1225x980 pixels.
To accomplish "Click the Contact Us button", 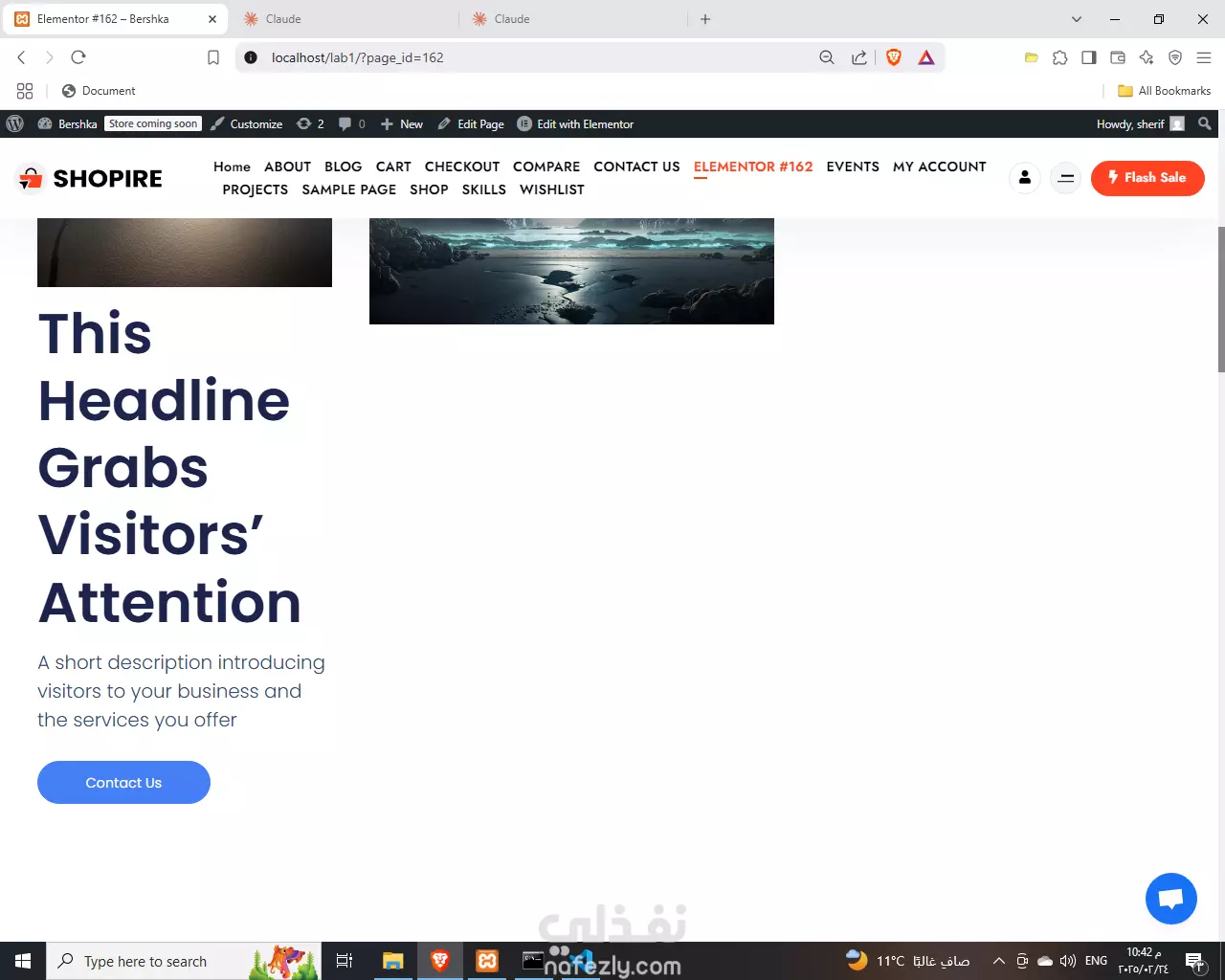I will [123, 783].
